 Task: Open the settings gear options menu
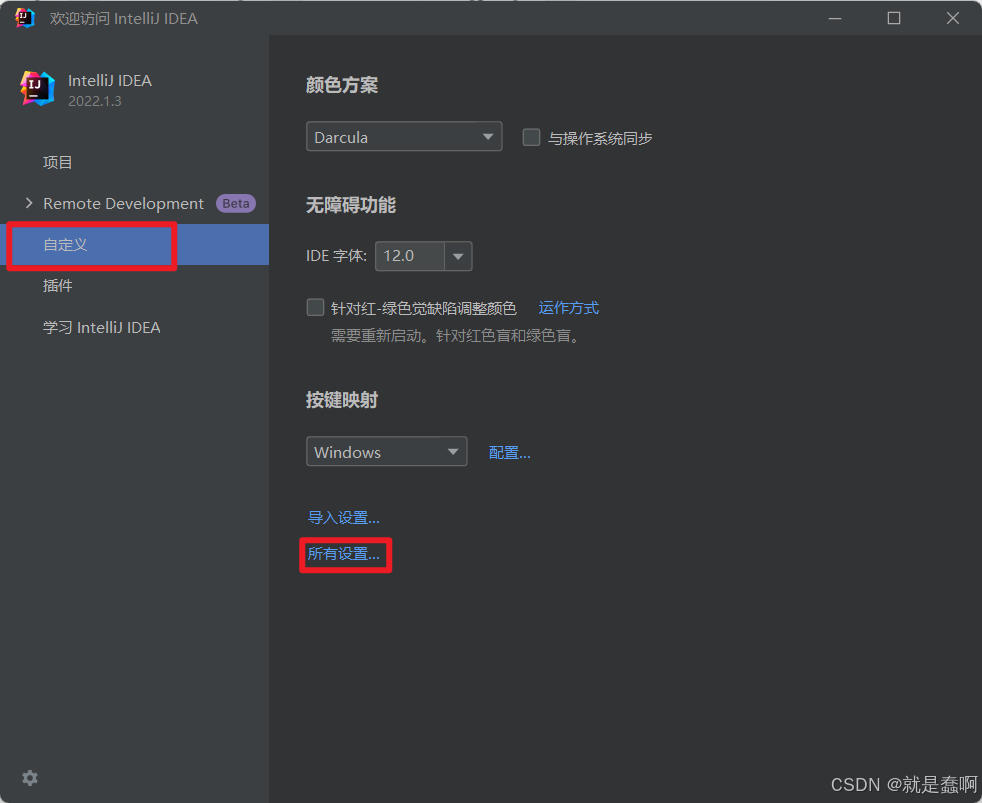(30, 778)
